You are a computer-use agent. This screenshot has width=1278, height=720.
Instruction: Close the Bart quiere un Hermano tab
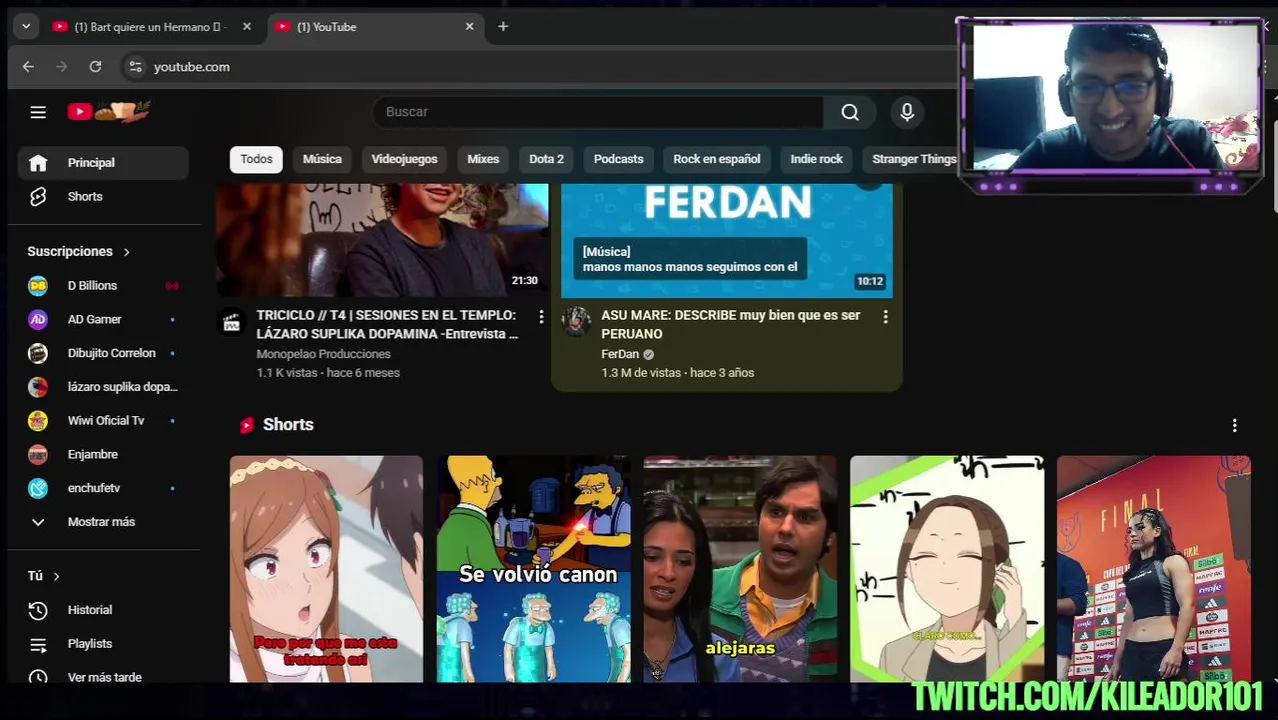[x=247, y=27]
